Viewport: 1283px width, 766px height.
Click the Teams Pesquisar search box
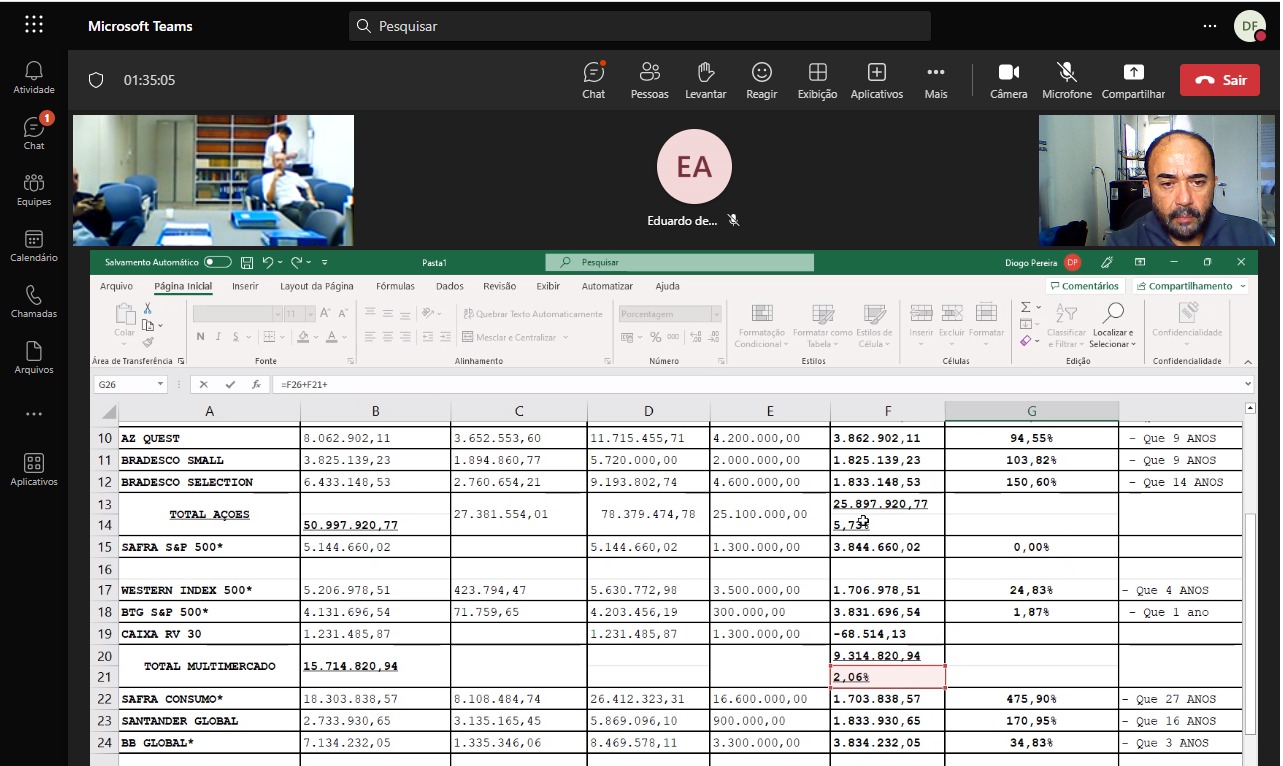point(640,26)
